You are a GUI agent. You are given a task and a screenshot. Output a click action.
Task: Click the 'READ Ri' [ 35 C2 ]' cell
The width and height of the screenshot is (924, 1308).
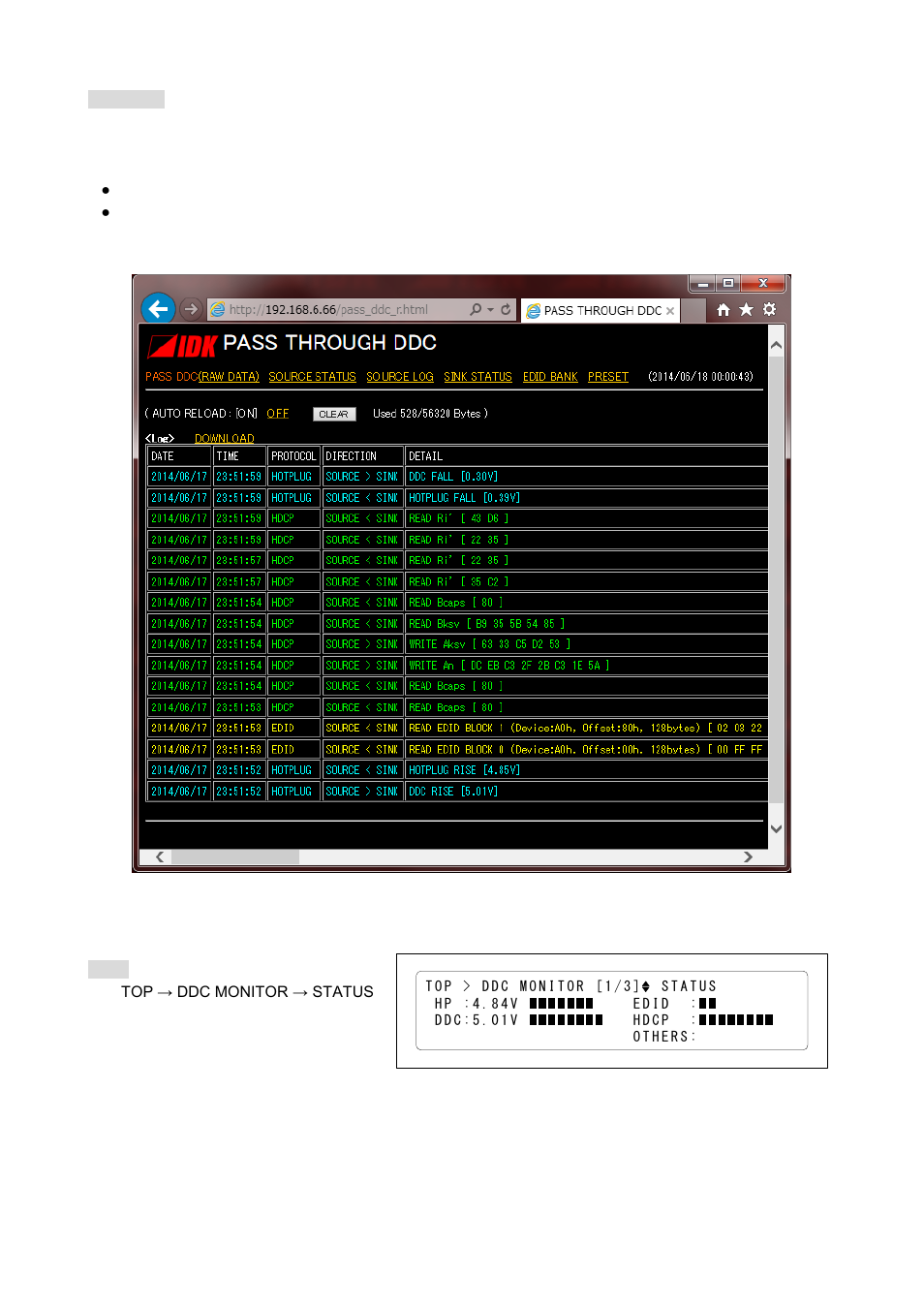(586, 581)
